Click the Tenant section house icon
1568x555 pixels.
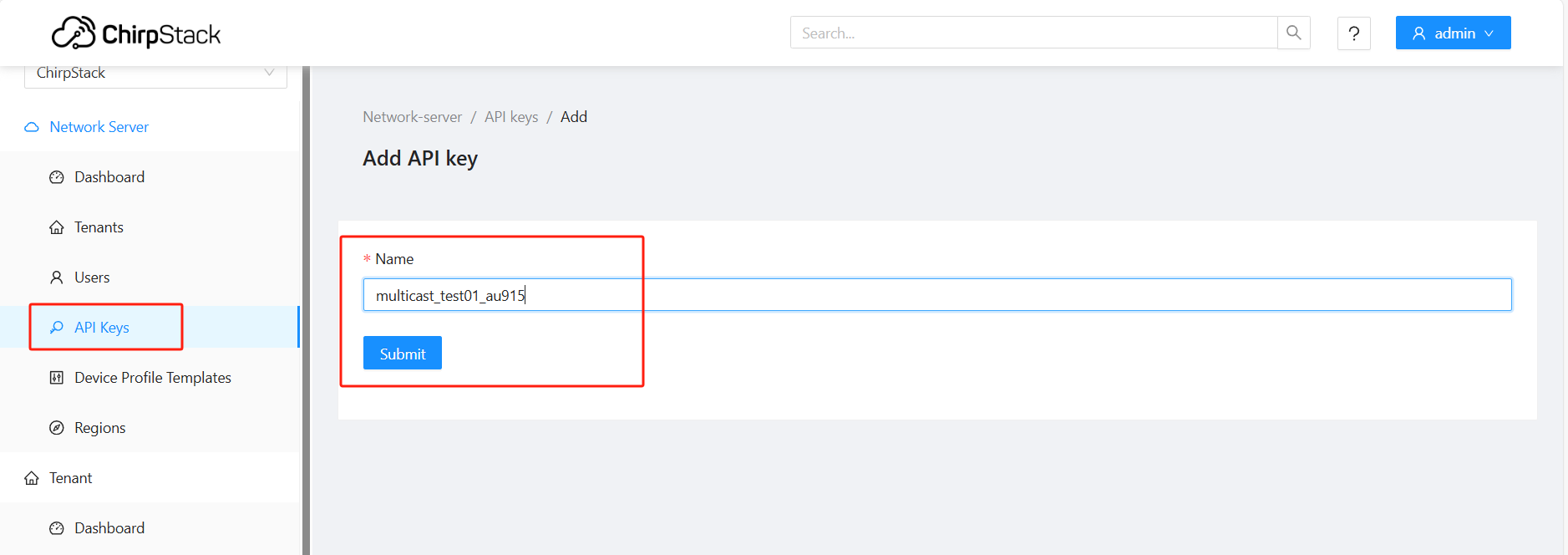(32, 478)
